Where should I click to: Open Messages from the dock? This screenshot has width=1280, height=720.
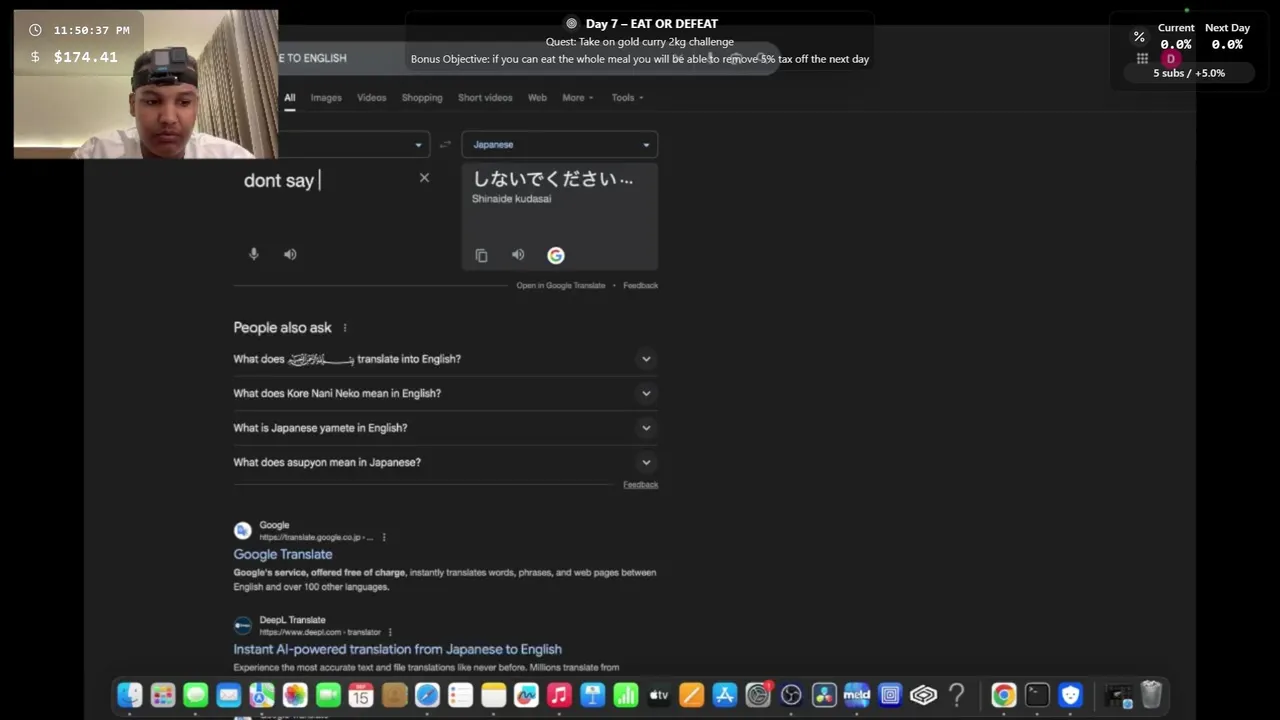tap(196, 695)
